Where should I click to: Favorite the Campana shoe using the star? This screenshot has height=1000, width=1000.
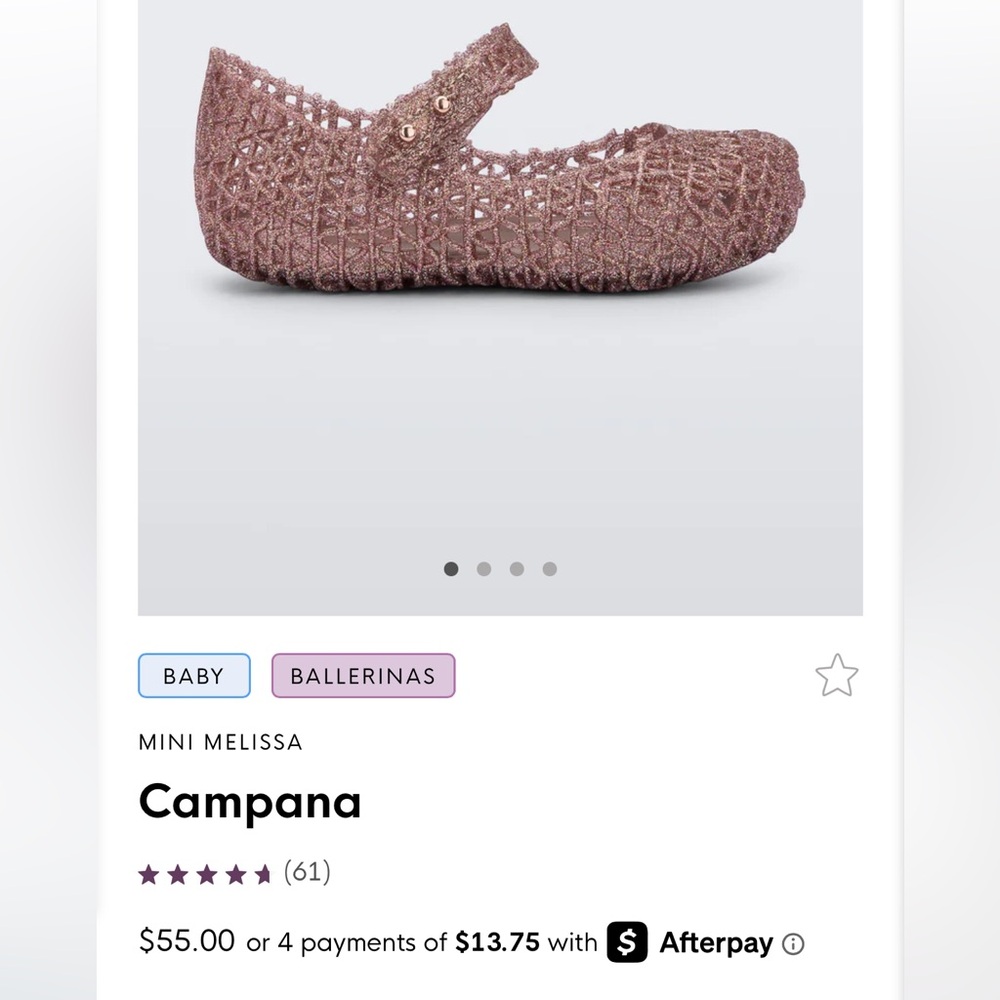[x=837, y=675]
